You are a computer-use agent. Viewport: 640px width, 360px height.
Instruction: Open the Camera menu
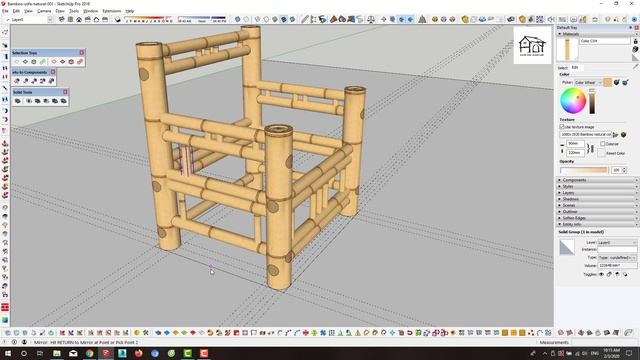point(44,11)
